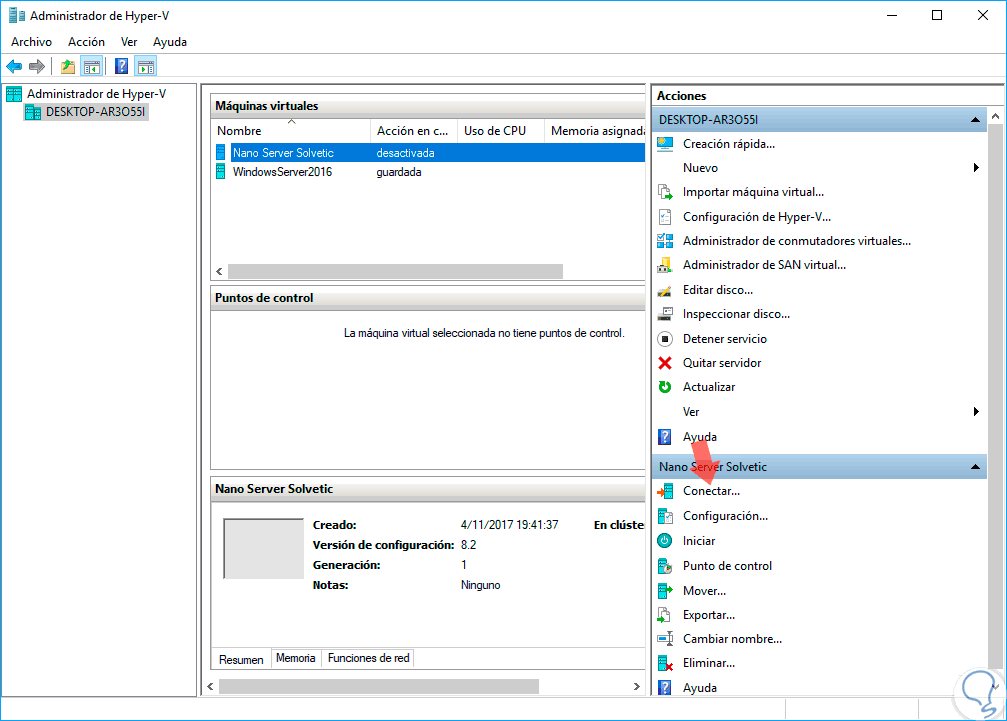Click the Mover icon
Viewport: 1007px width, 721px height.
665,591
